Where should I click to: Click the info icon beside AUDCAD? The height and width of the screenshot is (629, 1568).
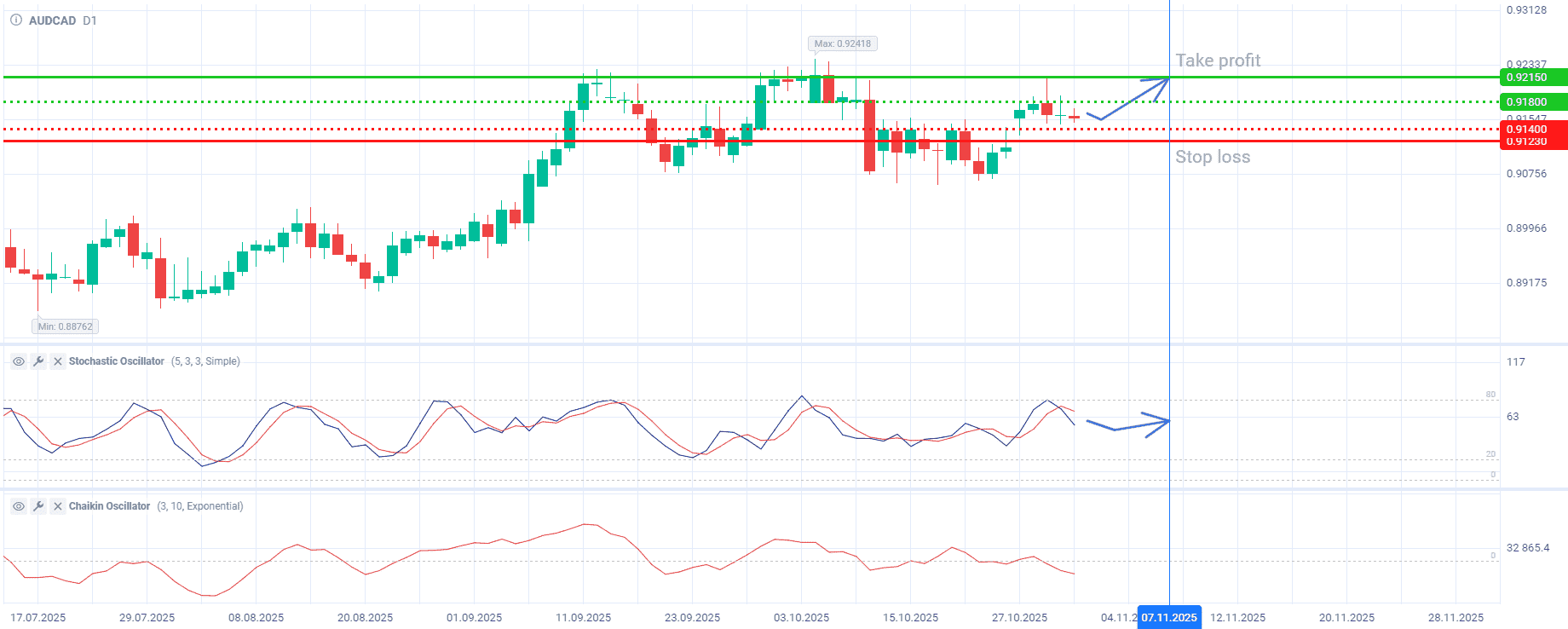click(x=16, y=20)
